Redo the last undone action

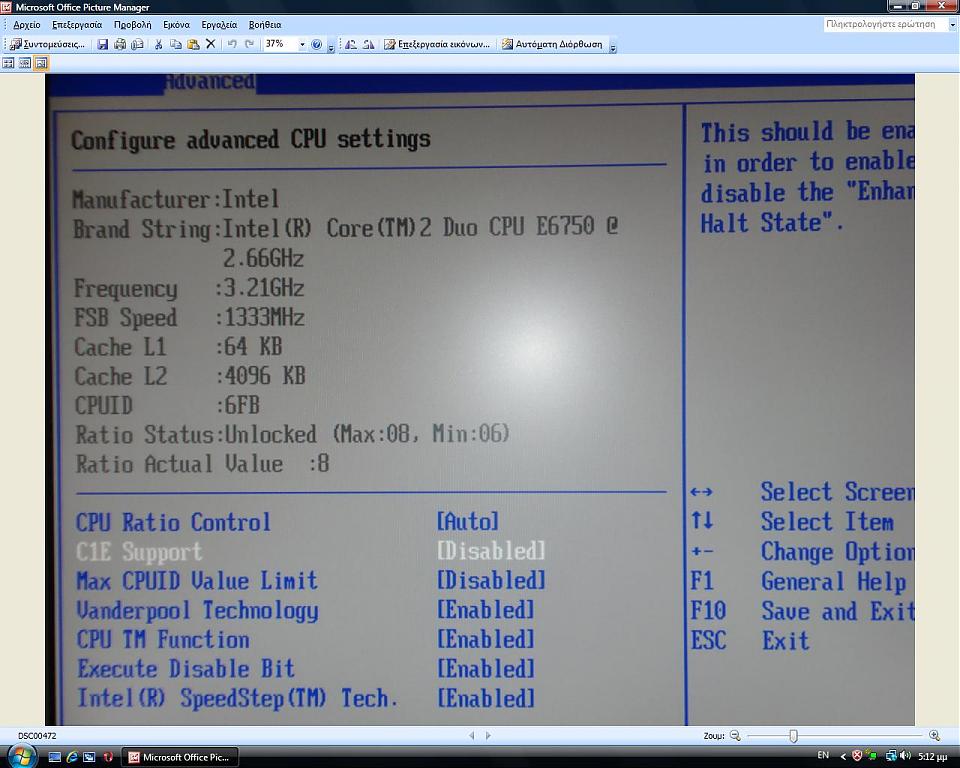[x=249, y=44]
